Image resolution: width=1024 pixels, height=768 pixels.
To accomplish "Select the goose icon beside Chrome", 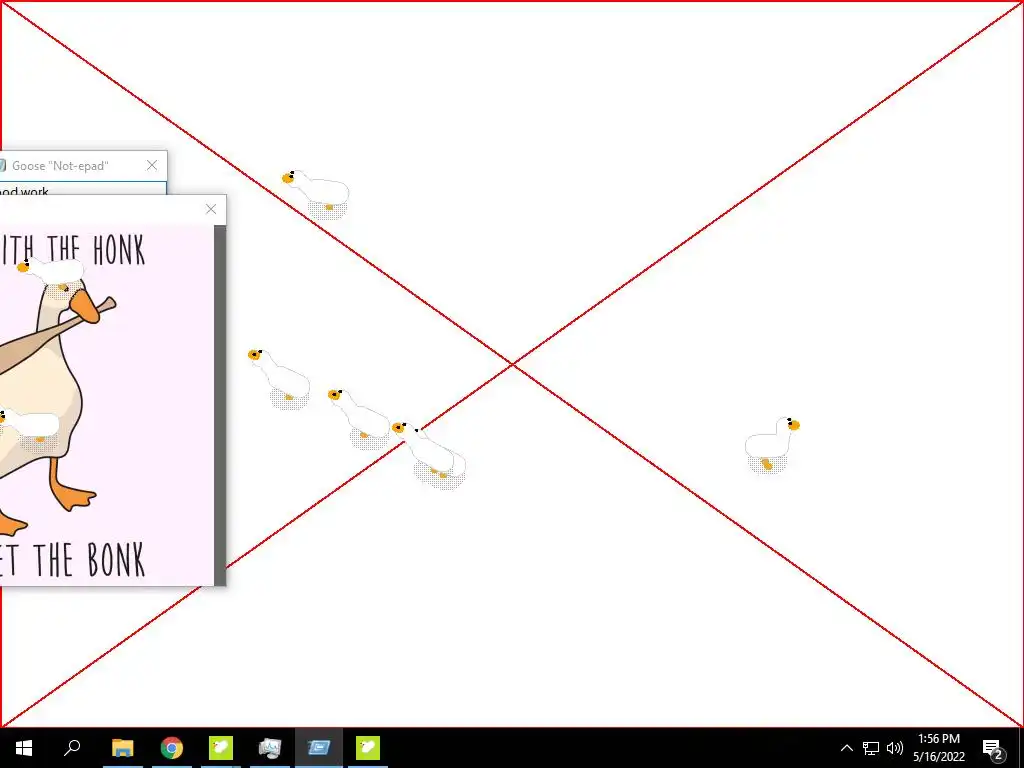I will point(221,748).
